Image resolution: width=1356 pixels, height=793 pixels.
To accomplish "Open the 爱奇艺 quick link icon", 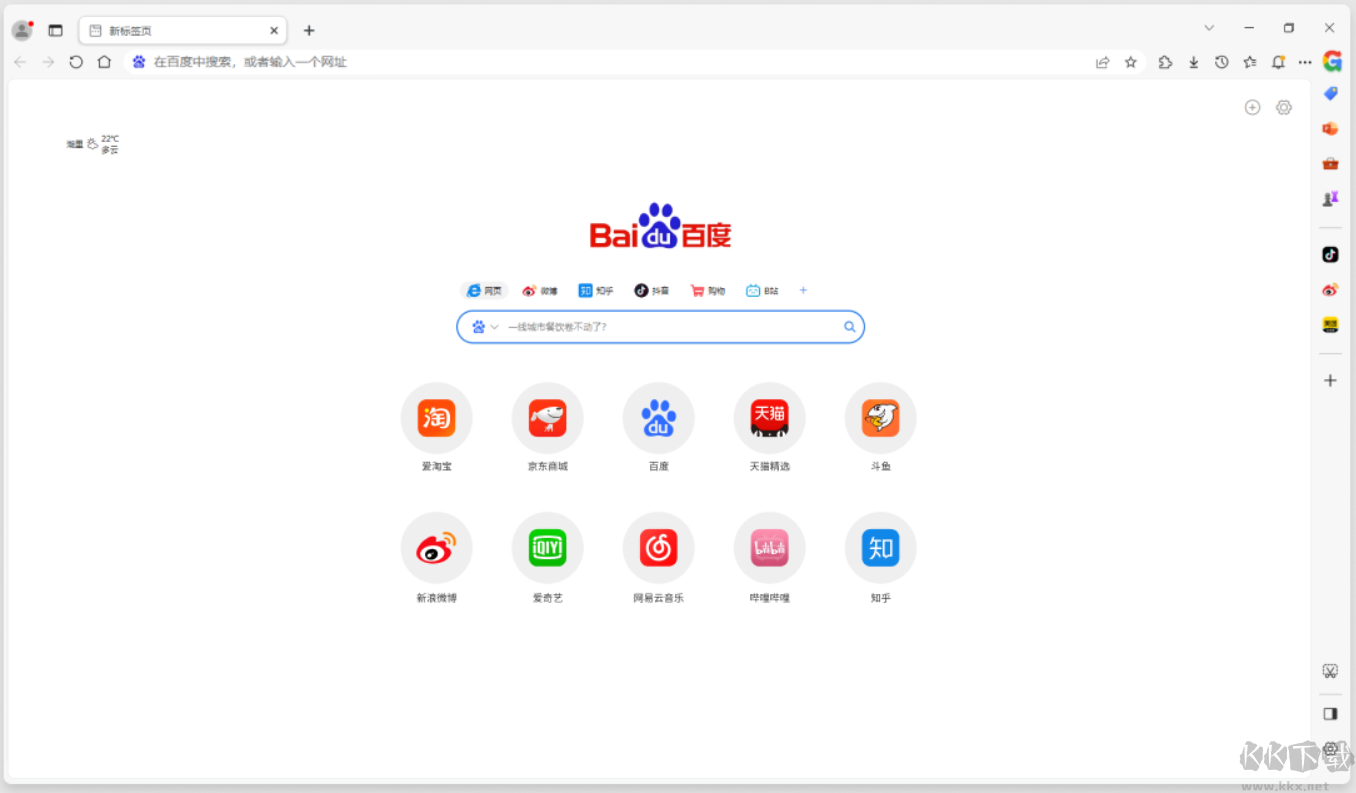I will [x=547, y=548].
